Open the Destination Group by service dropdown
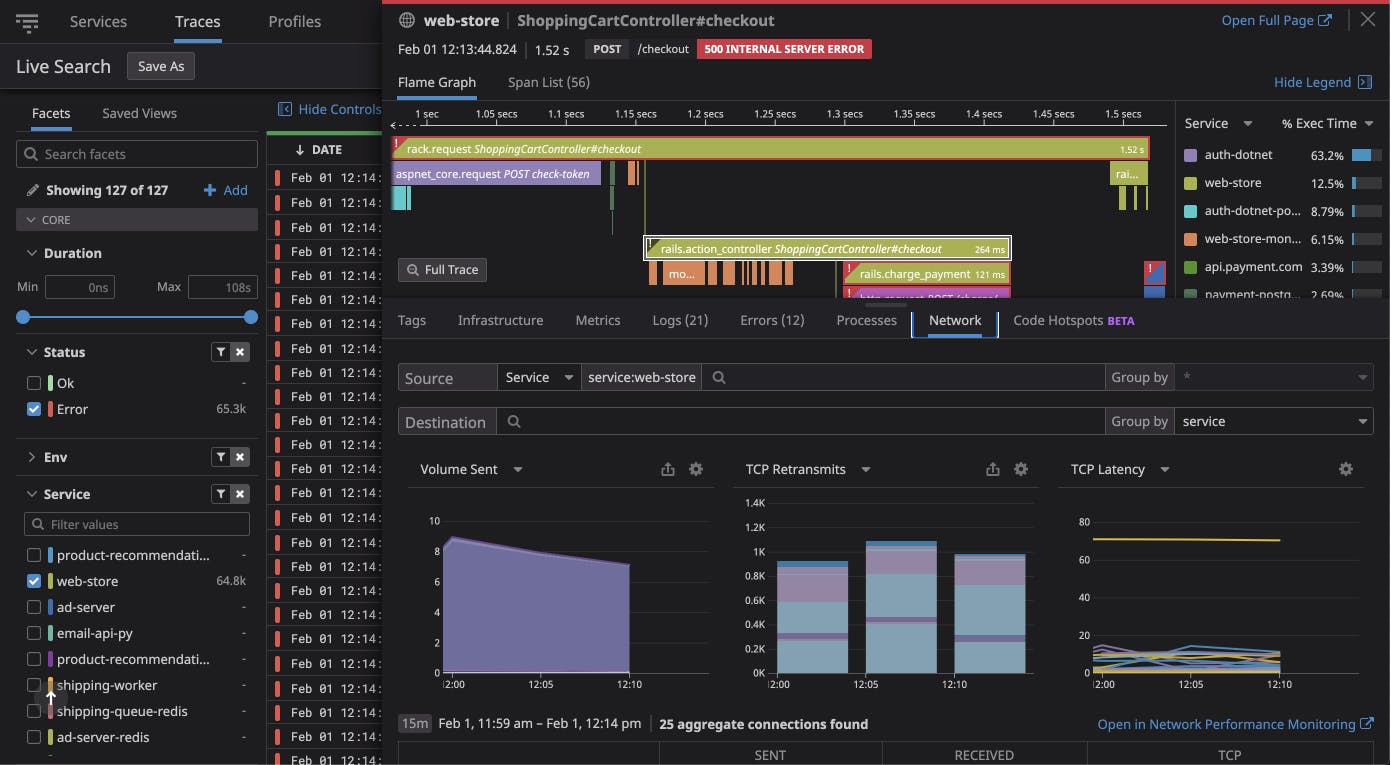The image size is (1392, 765). tap(1272, 421)
